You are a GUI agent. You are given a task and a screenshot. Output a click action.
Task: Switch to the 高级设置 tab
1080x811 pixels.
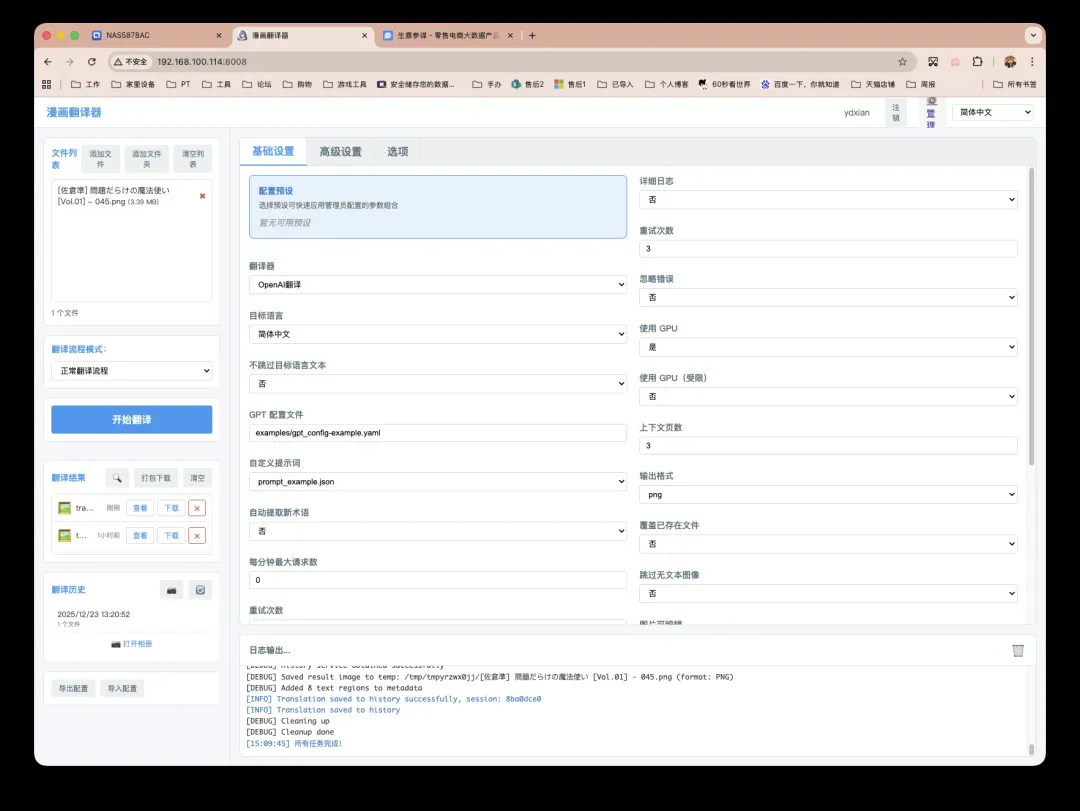click(340, 152)
